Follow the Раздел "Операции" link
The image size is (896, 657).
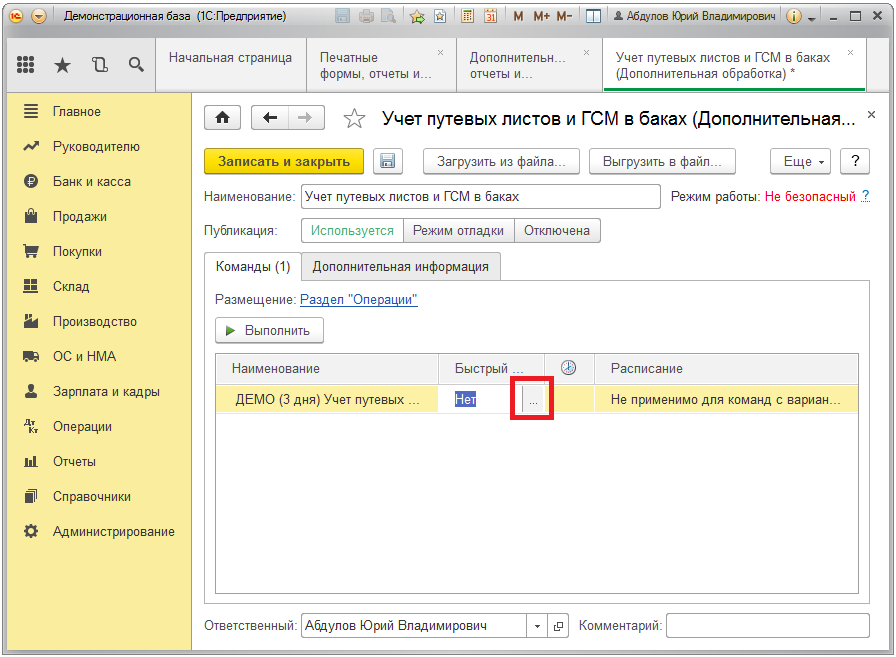coord(358,299)
